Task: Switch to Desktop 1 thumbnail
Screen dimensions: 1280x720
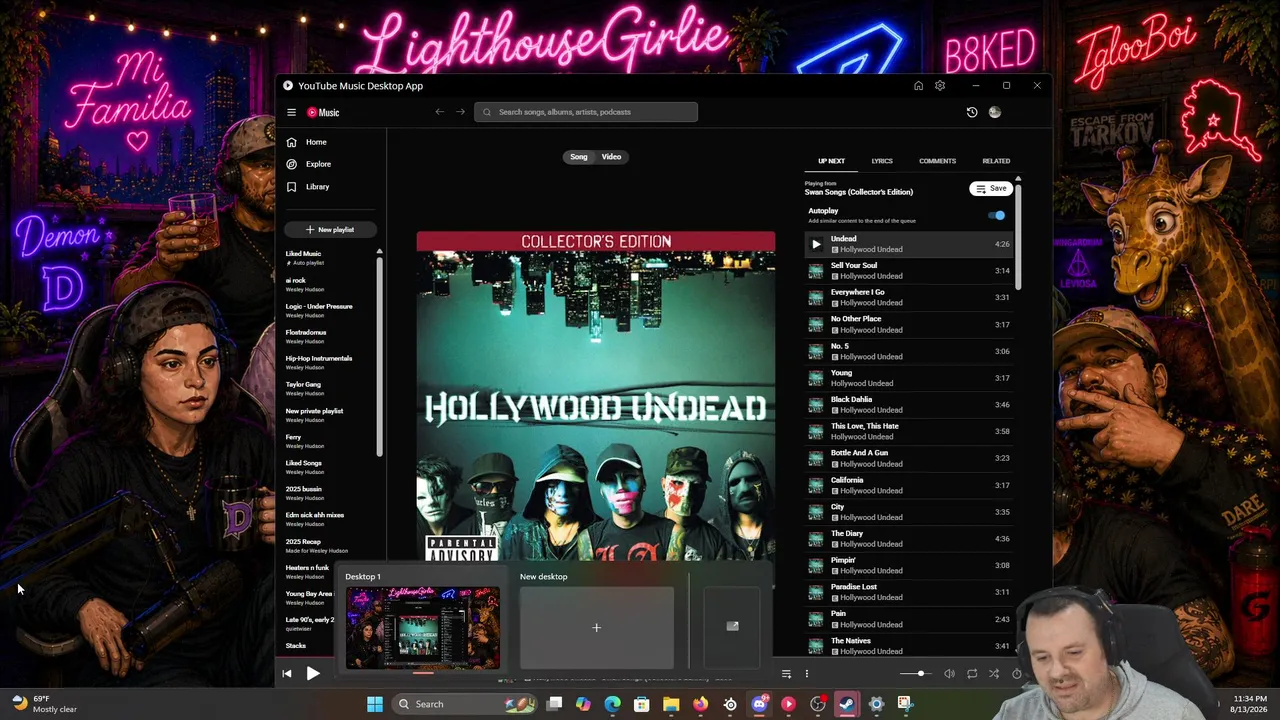Action: pos(422,628)
